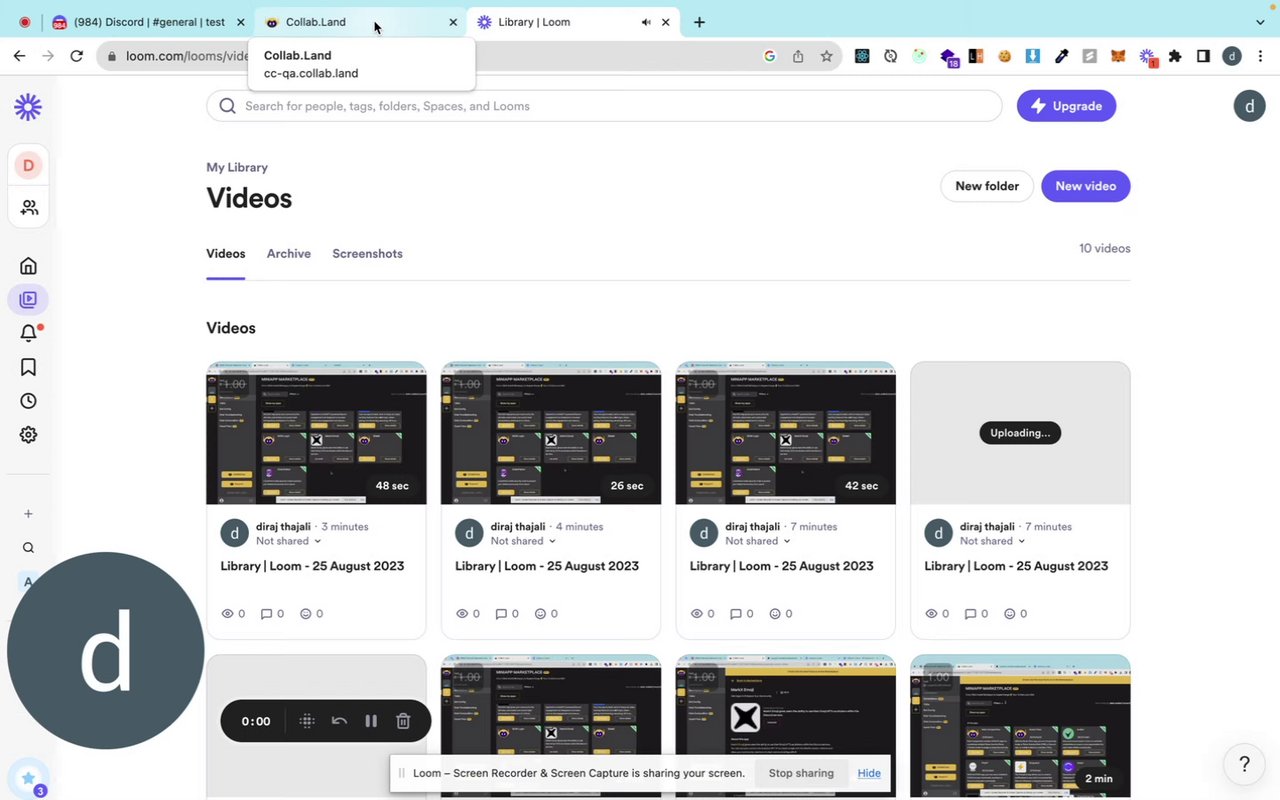This screenshot has width=1280, height=800.
Task: Open the Uploading video thumbnail
Action: (x=1020, y=433)
